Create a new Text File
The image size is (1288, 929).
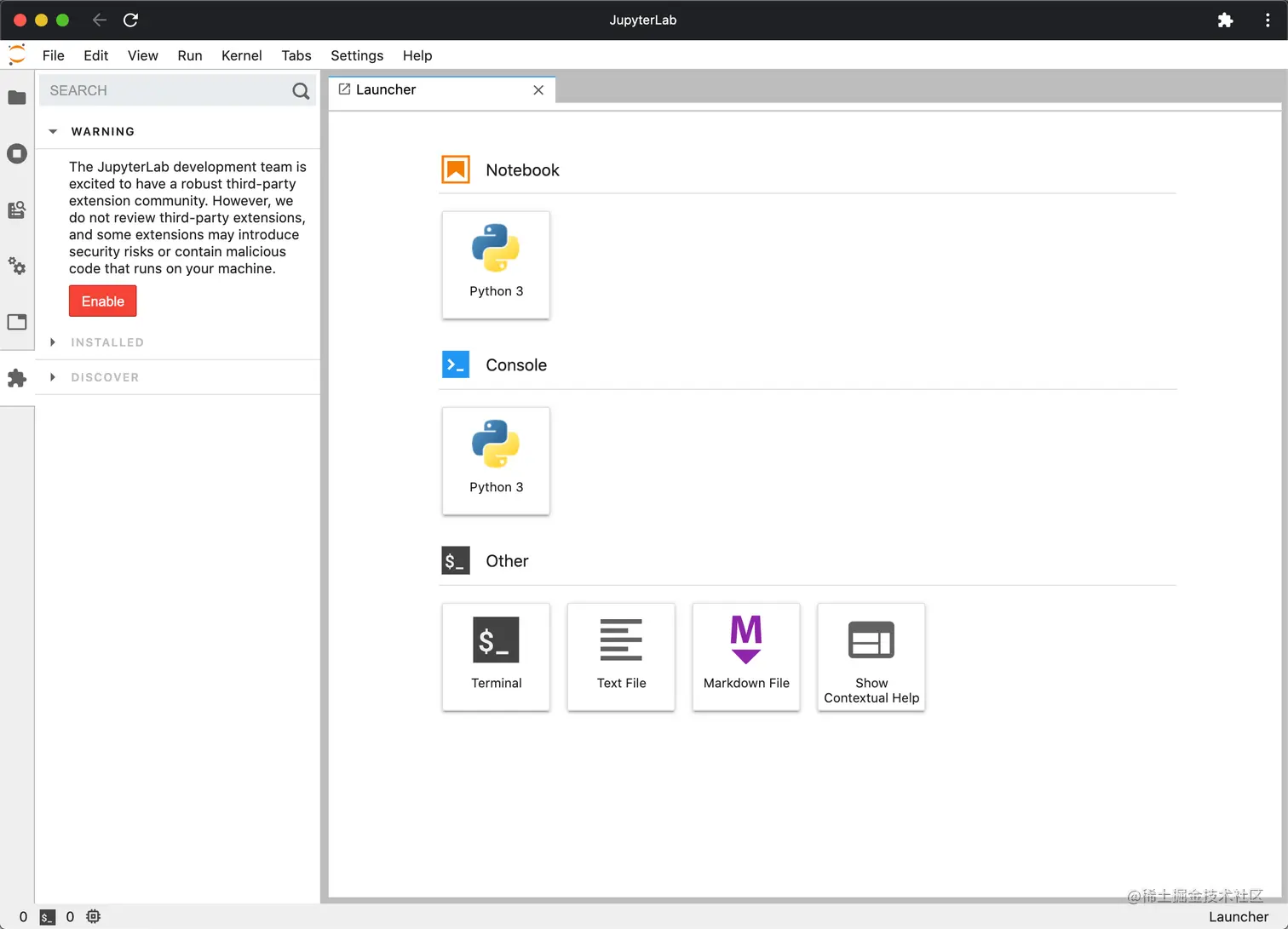(x=621, y=657)
